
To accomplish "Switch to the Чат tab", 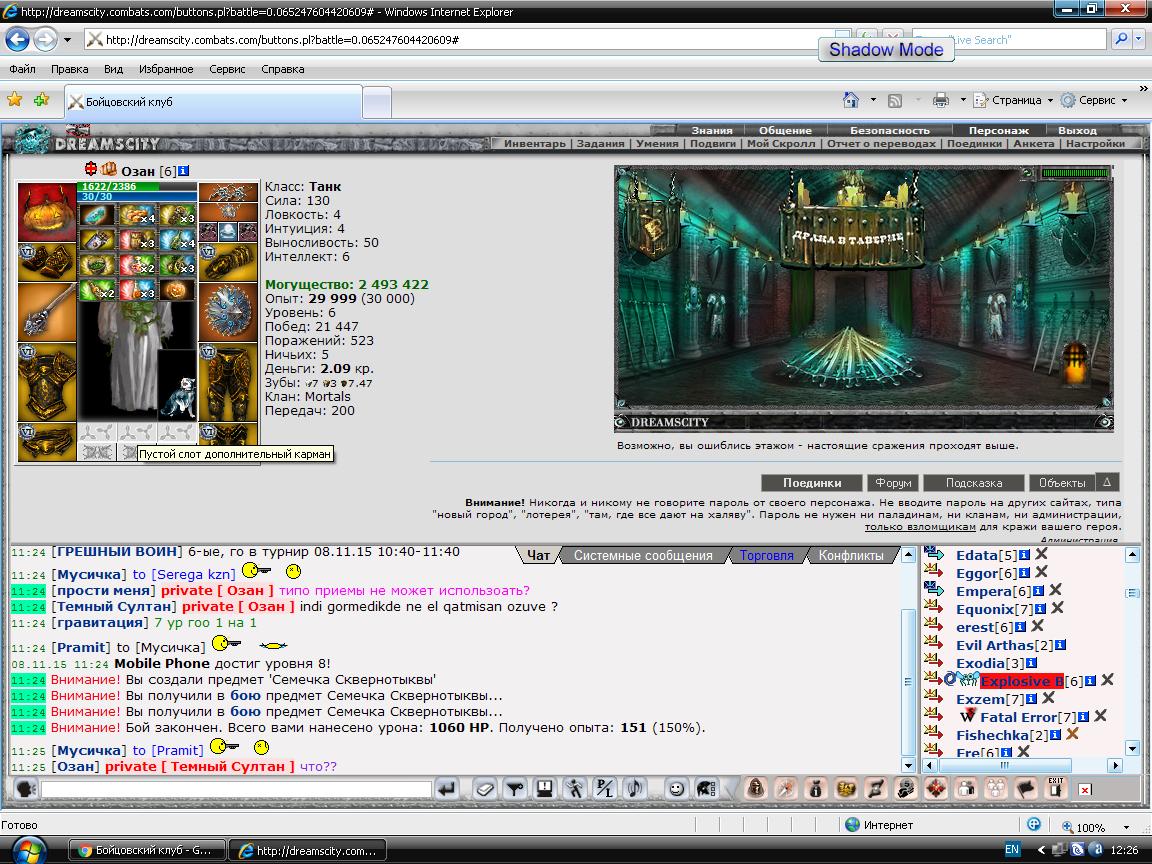I will [538, 555].
